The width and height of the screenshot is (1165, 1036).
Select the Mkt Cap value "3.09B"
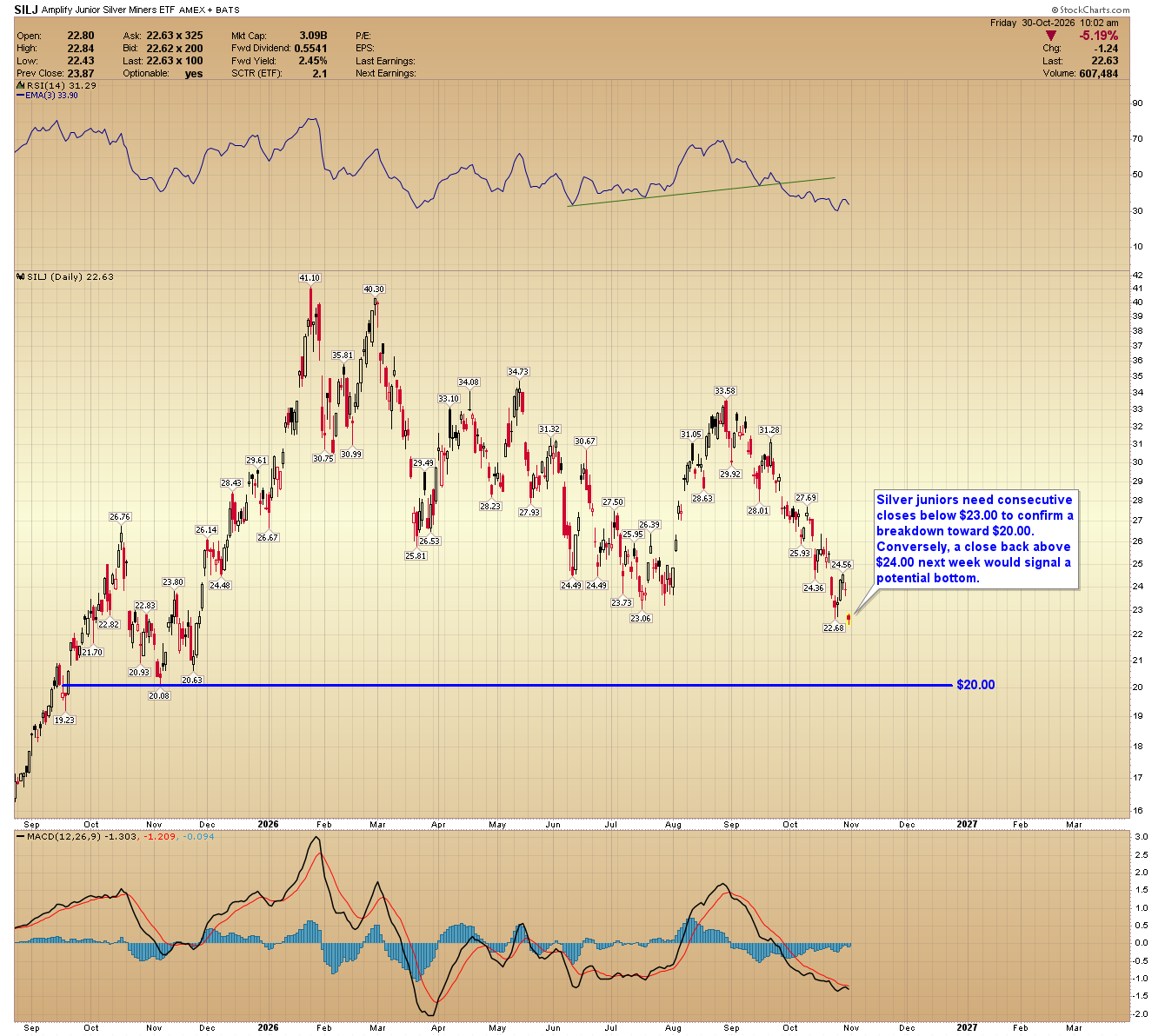pyautogui.click(x=313, y=37)
